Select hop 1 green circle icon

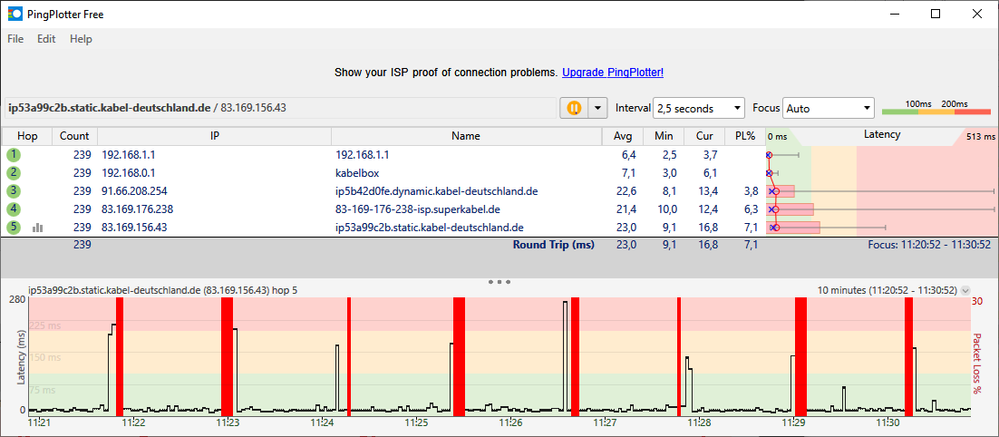pyautogui.click(x=13, y=155)
